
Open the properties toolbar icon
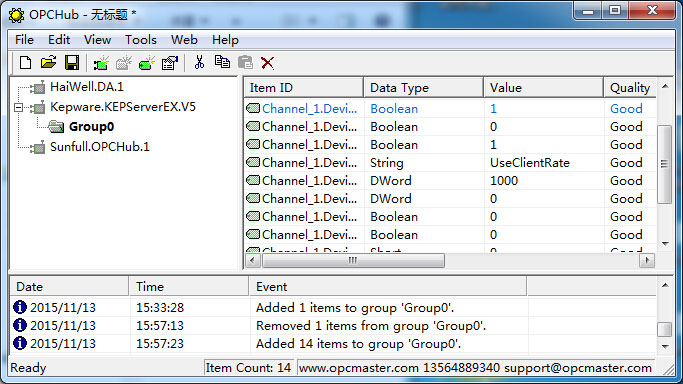[170, 63]
